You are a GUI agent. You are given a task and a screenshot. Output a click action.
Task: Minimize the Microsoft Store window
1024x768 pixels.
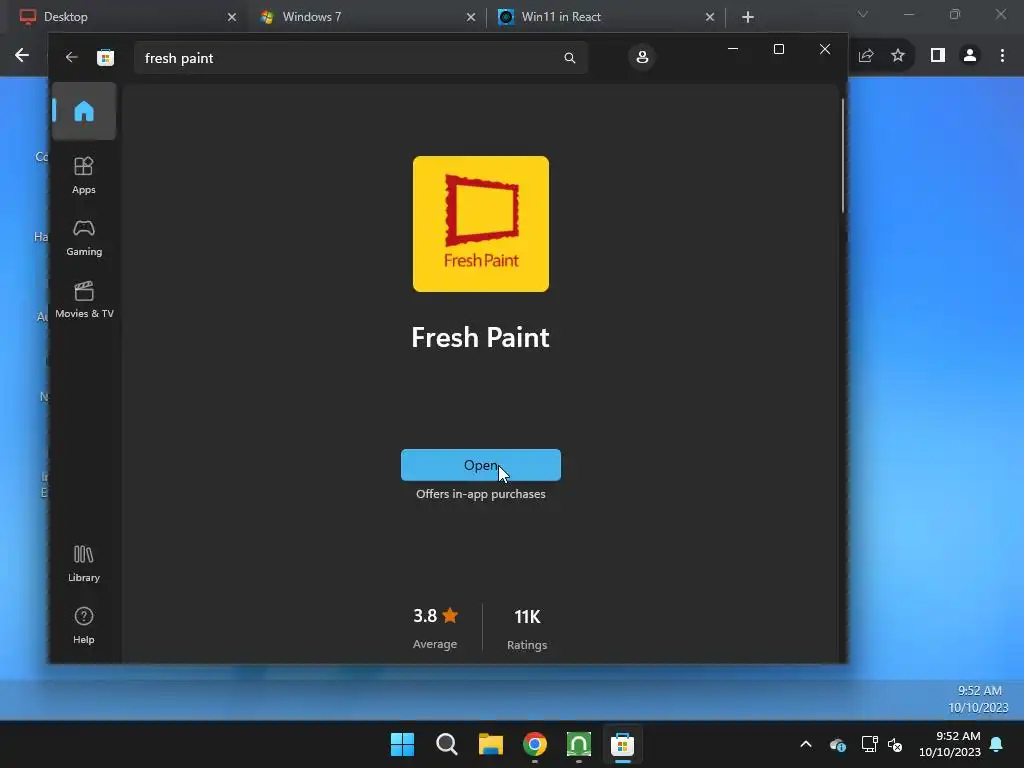(733, 49)
